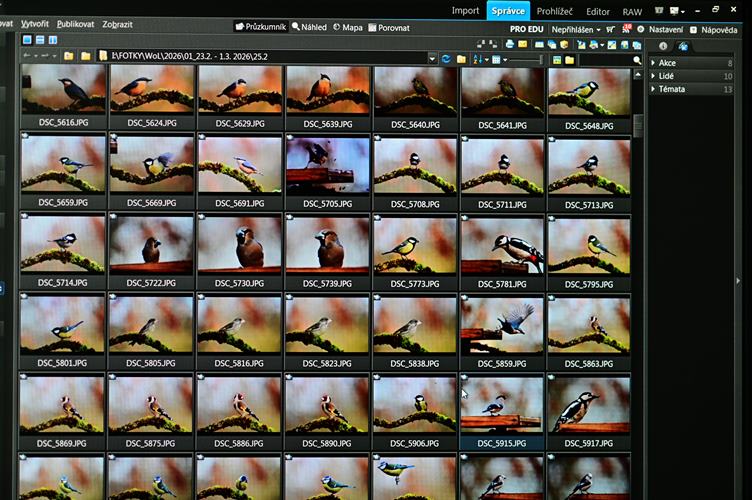Viewport: 752px width, 500px height.
Task: Select thumbnail DSC_5781.JPG woodpecker photo
Action: (x=502, y=245)
